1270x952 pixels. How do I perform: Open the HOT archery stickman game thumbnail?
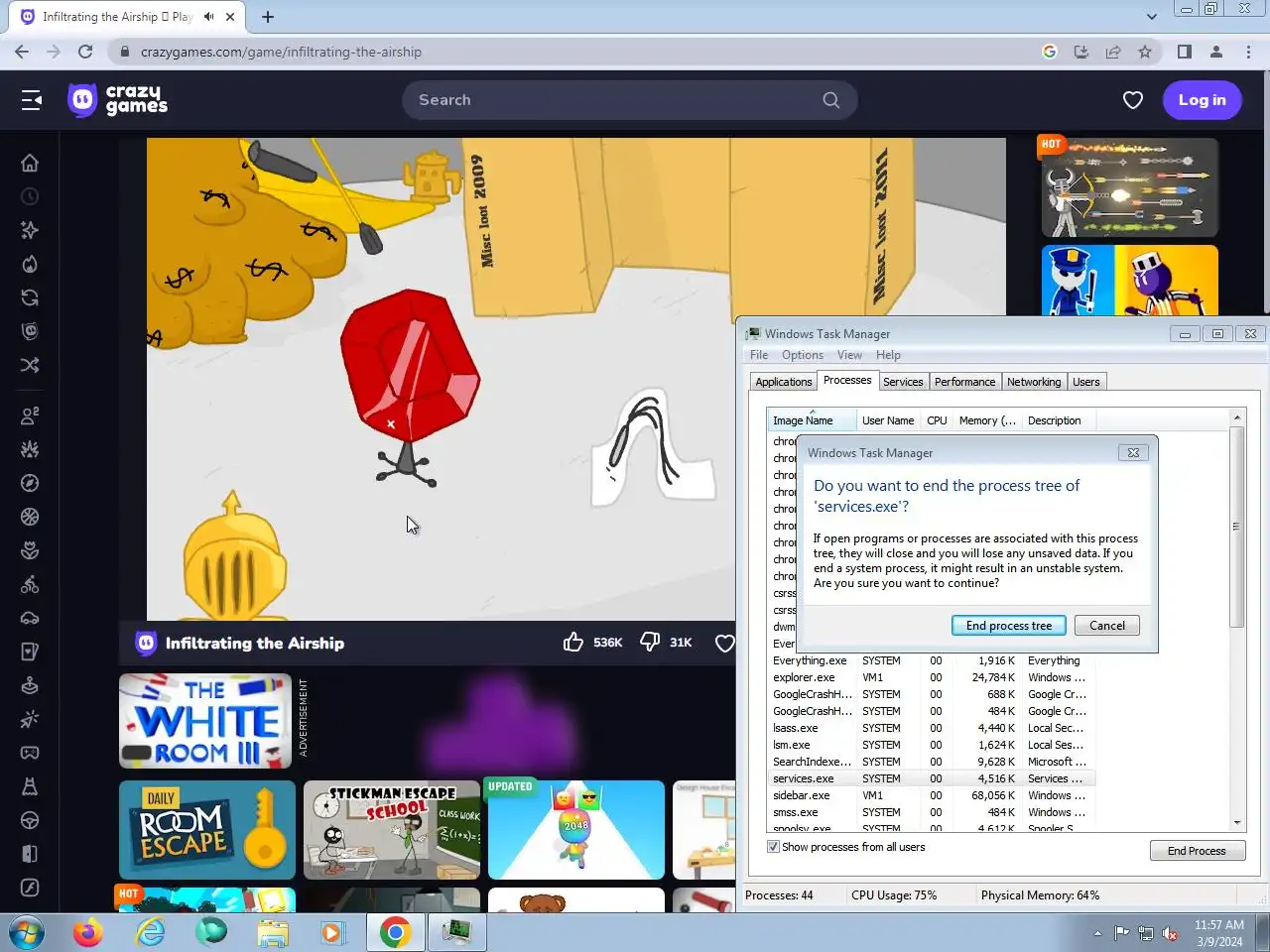tap(1129, 187)
